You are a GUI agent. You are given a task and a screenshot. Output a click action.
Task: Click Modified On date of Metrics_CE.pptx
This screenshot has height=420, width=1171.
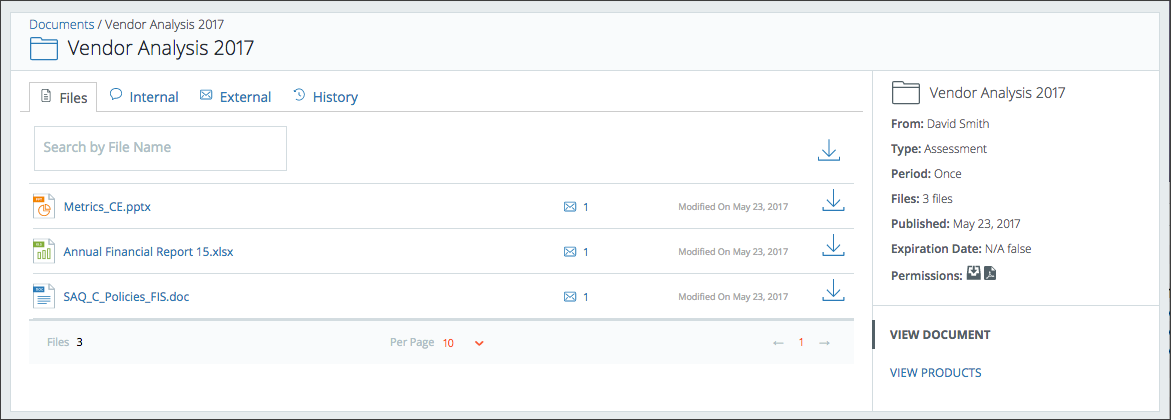point(733,207)
